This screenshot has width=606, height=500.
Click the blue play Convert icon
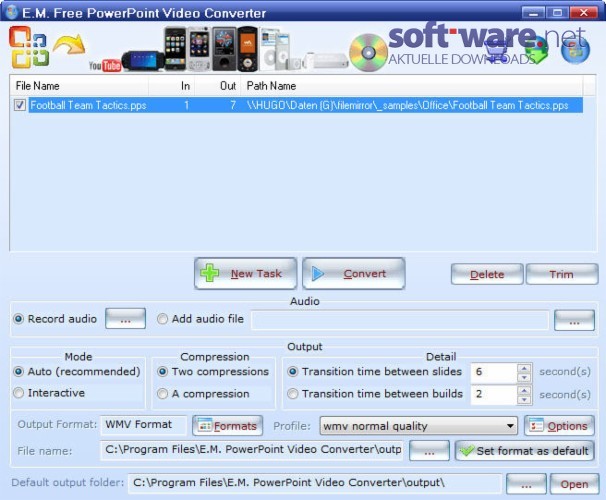(318, 273)
